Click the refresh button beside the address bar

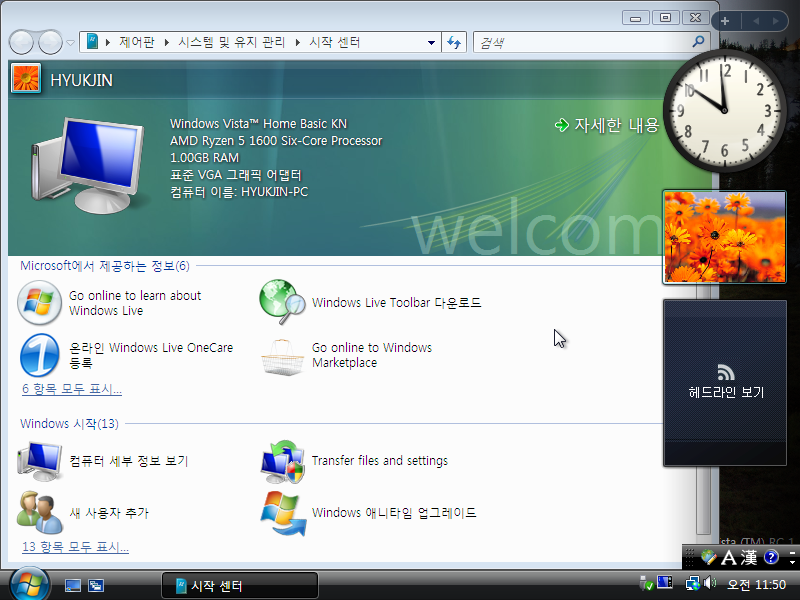click(454, 42)
